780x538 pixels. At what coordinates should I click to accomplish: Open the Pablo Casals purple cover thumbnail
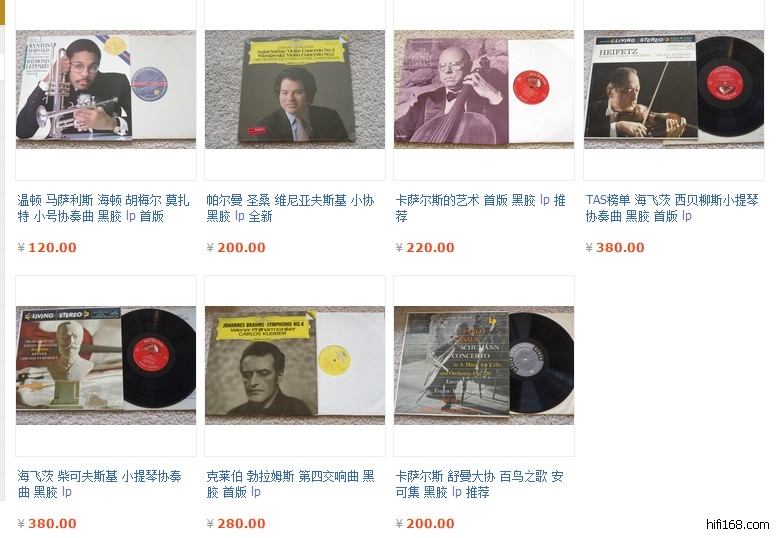pos(484,90)
